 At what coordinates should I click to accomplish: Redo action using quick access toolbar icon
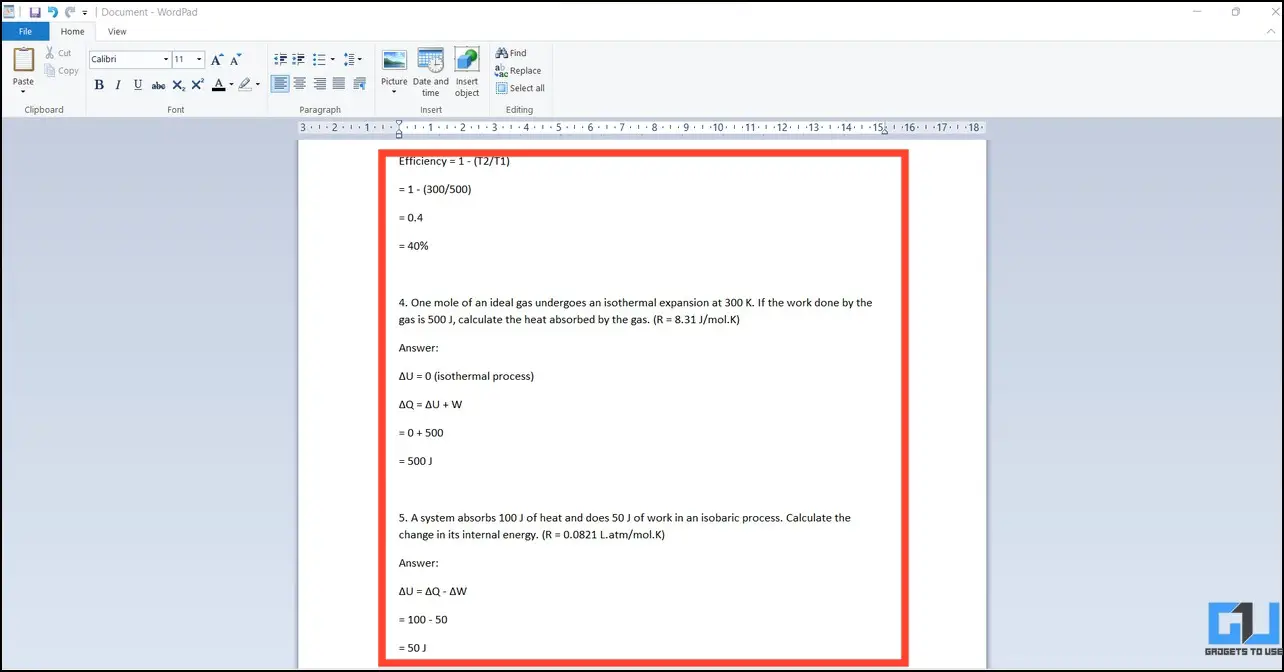point(70,12)
